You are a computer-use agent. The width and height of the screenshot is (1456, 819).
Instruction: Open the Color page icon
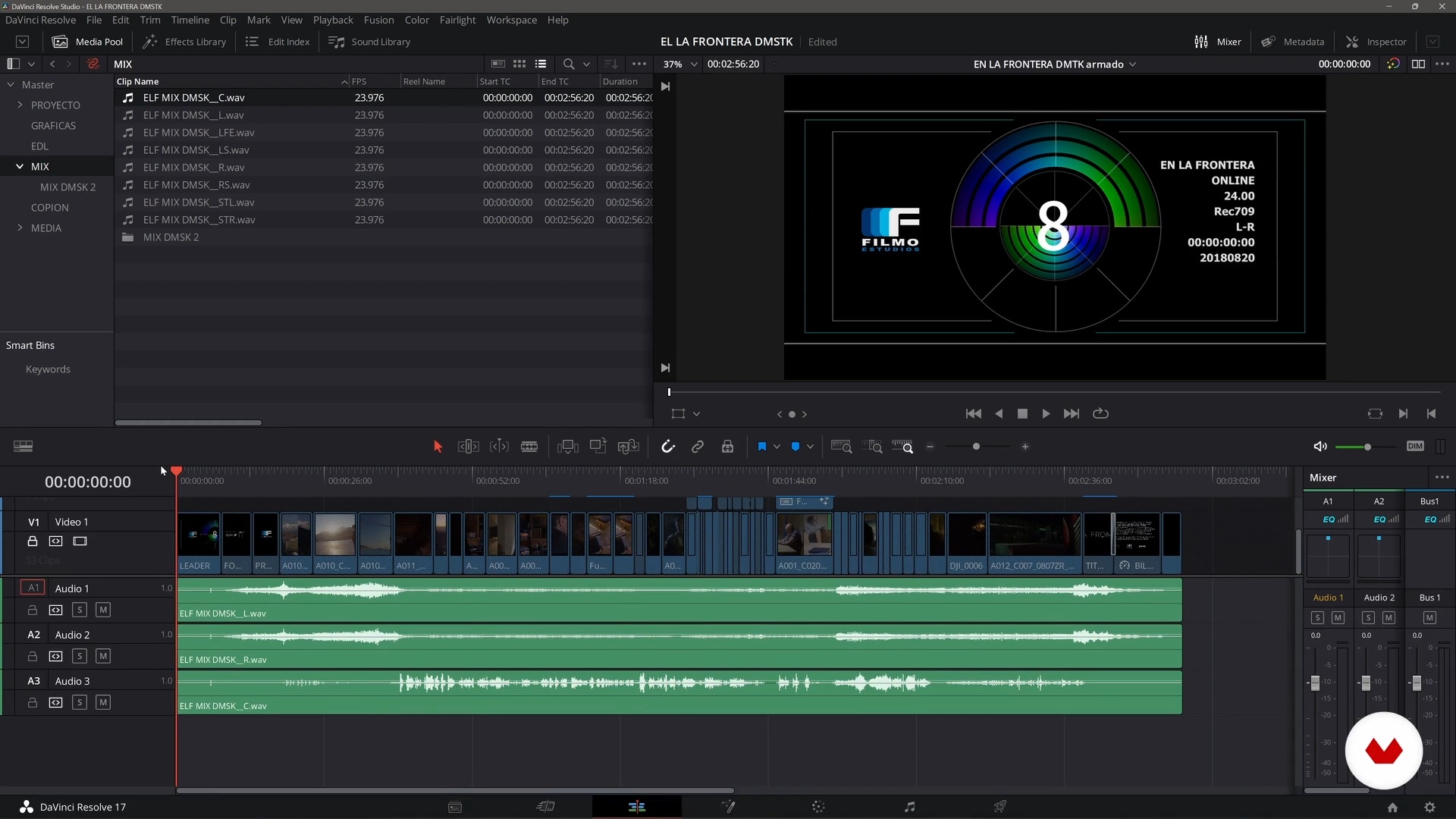[x=818, y=807]
